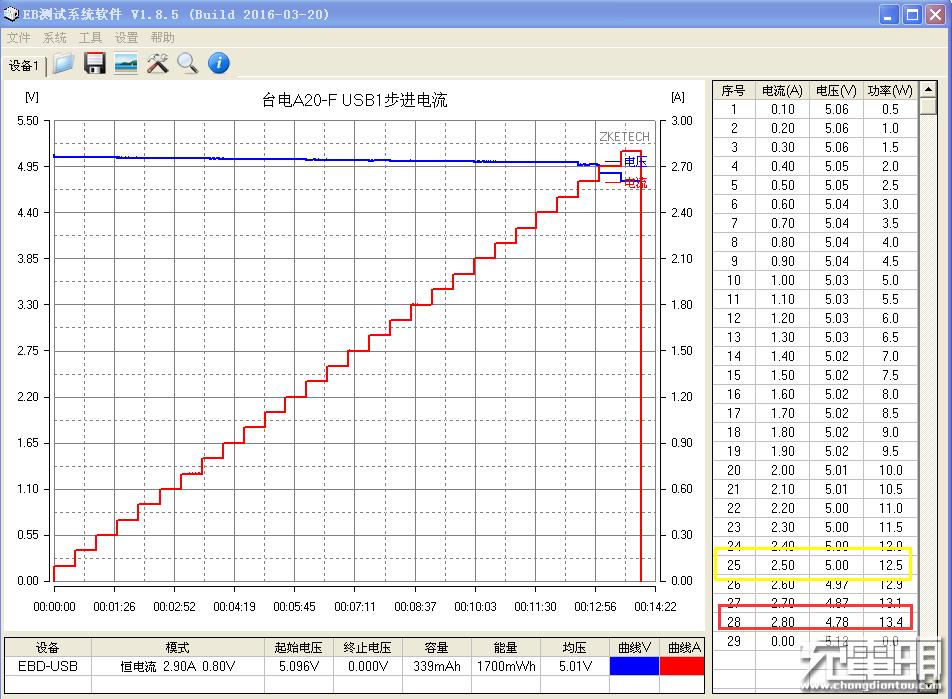Open the 帮助 menu
Image resolution: width=952 pixels, height=699 pixels.
pyautogui.click(x=162, y=38)
